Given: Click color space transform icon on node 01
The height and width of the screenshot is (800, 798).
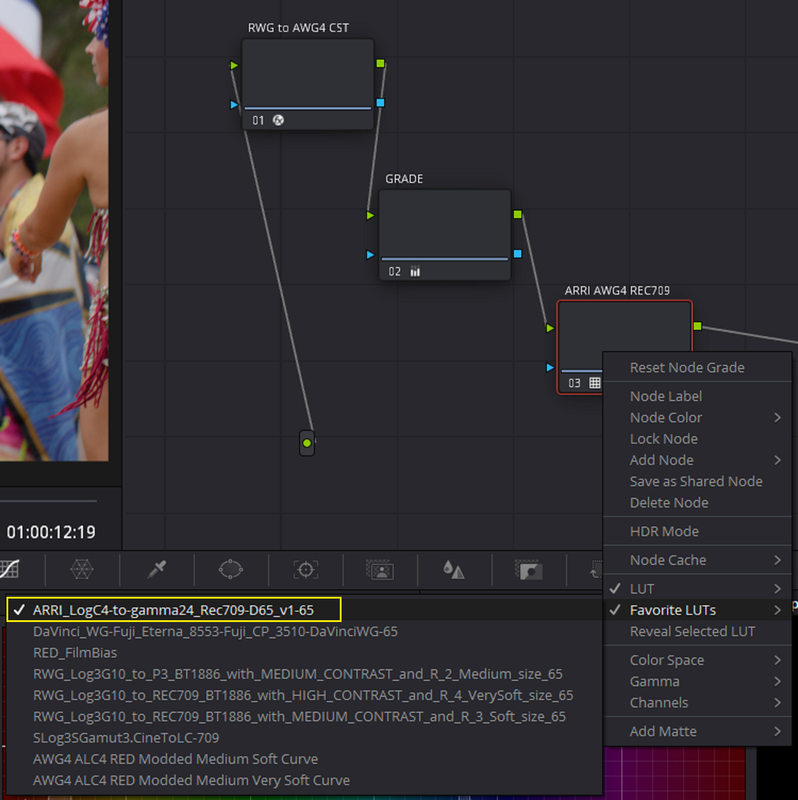Looking at the screenshot, I should point(278,120).
